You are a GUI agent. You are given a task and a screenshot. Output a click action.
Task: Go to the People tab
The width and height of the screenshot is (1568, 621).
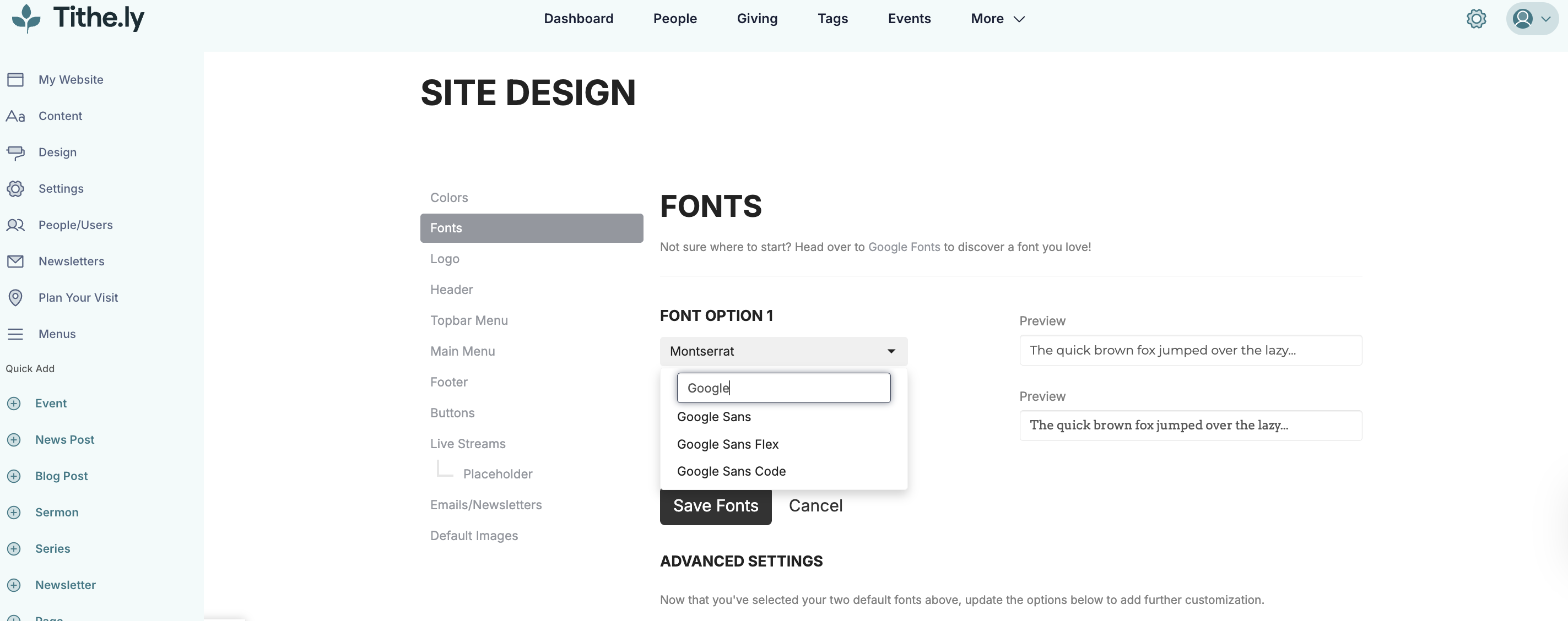pyautogui.click(x=675, y=19)
